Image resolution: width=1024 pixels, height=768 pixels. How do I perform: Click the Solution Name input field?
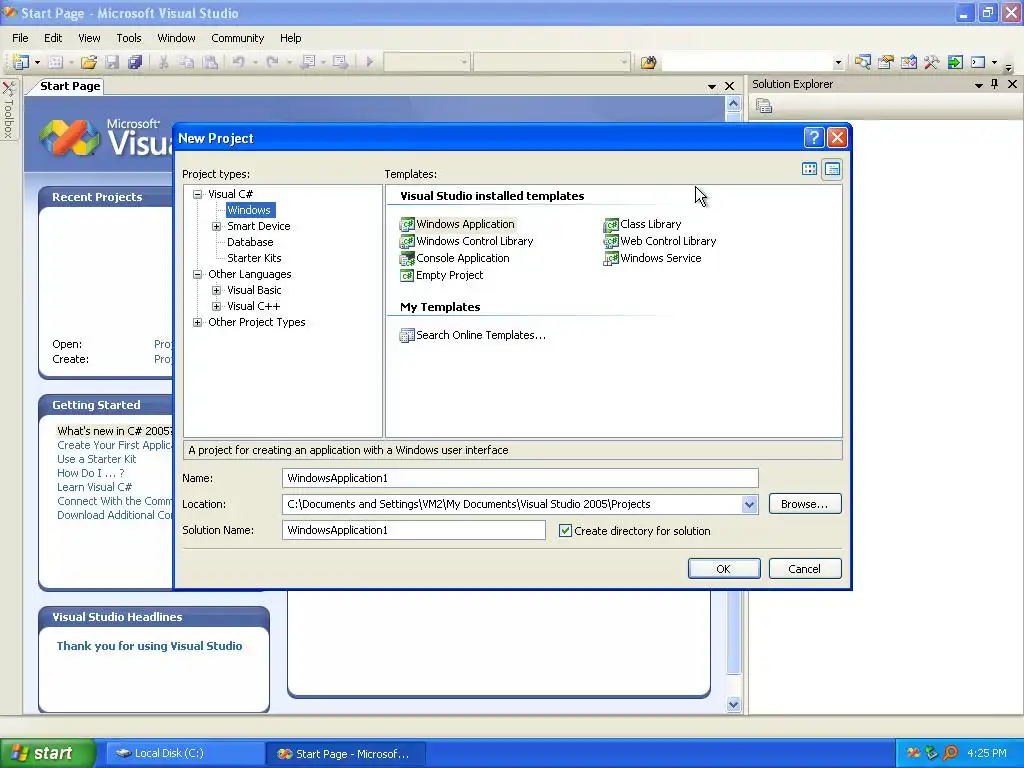(413, 530)
